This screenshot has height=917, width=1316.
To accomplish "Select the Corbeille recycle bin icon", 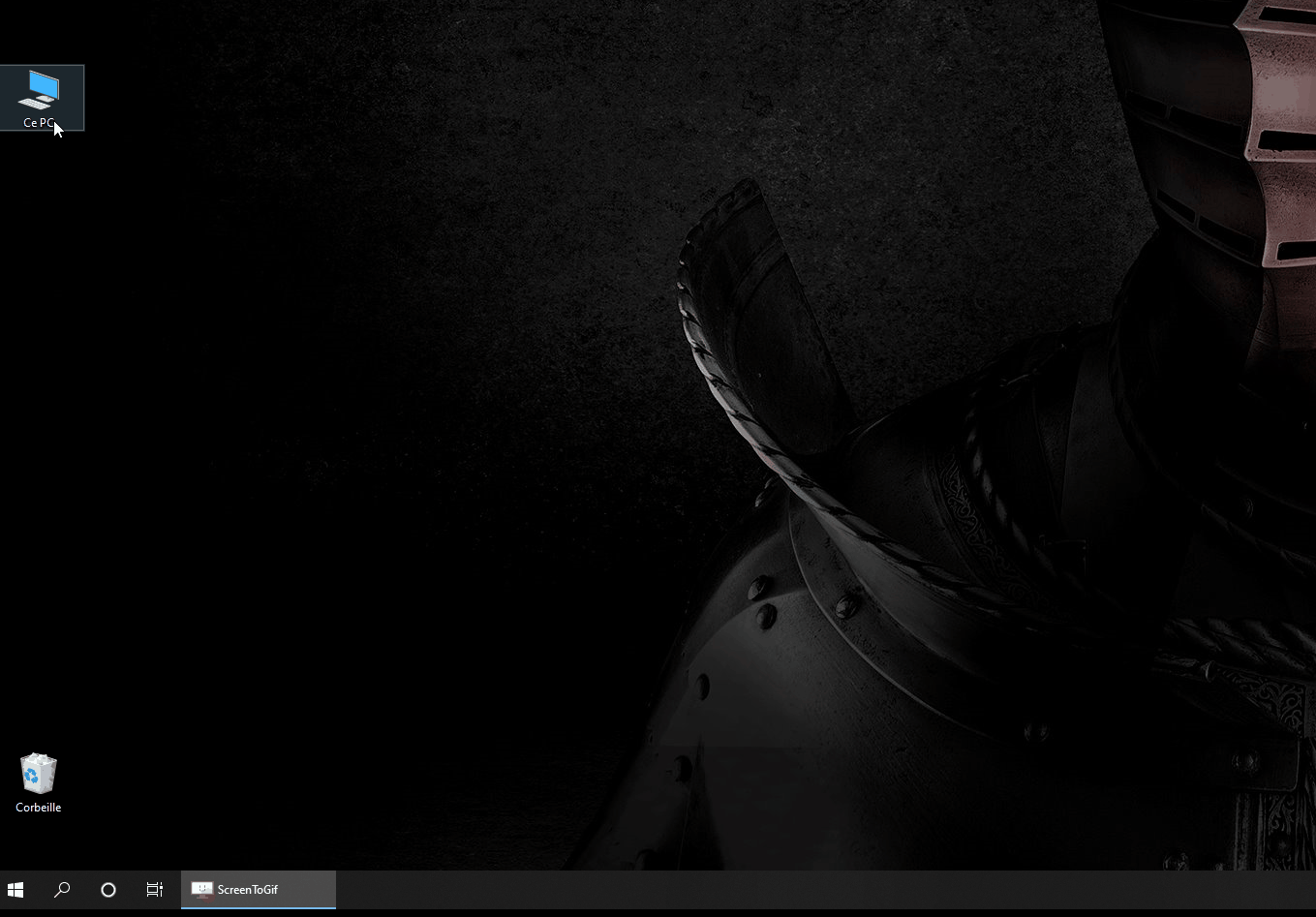I will click(39, 782).
